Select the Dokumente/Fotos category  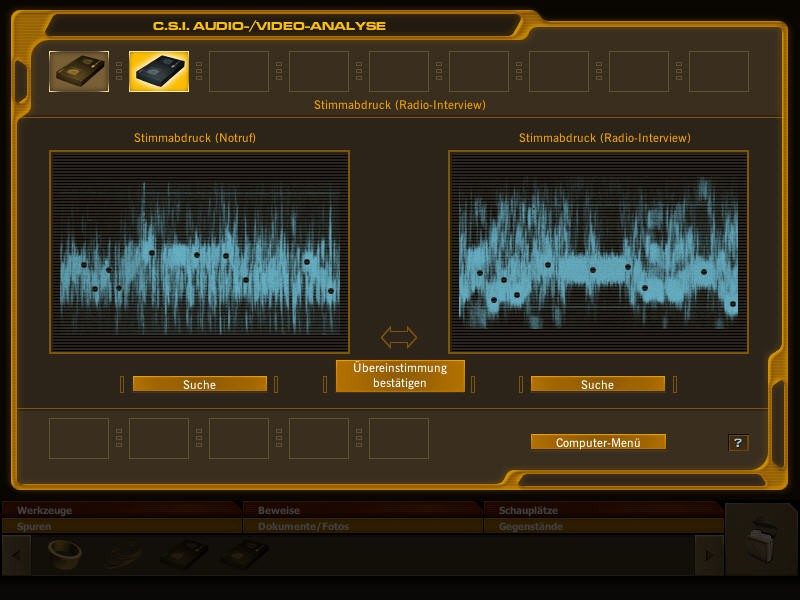coord(362,526)
